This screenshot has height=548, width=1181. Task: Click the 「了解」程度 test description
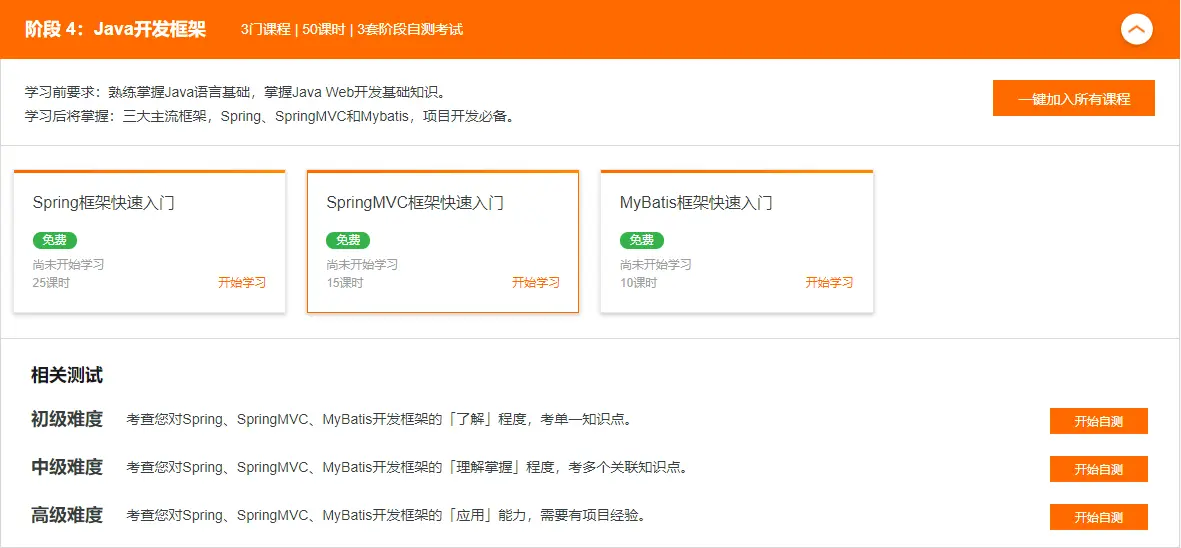(379, 419)
